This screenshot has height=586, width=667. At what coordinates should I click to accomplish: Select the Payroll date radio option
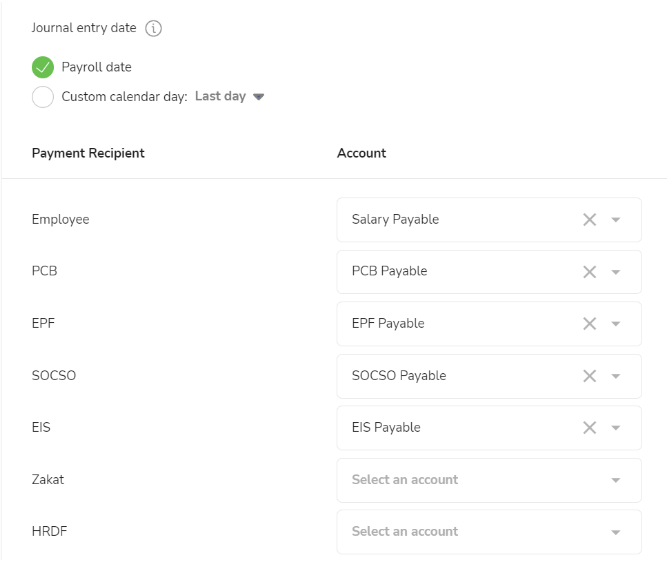43,67
